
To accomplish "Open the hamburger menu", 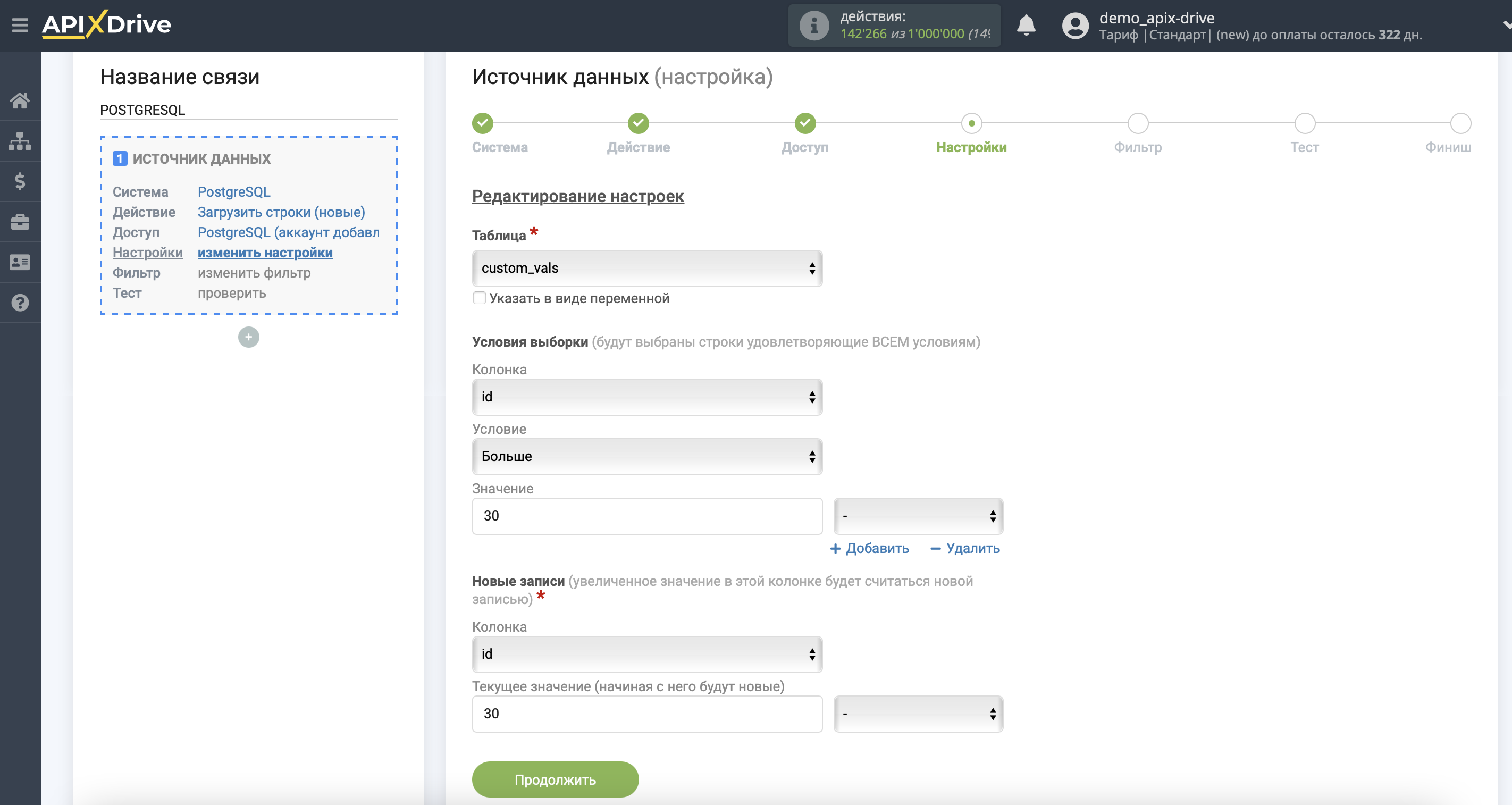I will click(x=20, y=25).
